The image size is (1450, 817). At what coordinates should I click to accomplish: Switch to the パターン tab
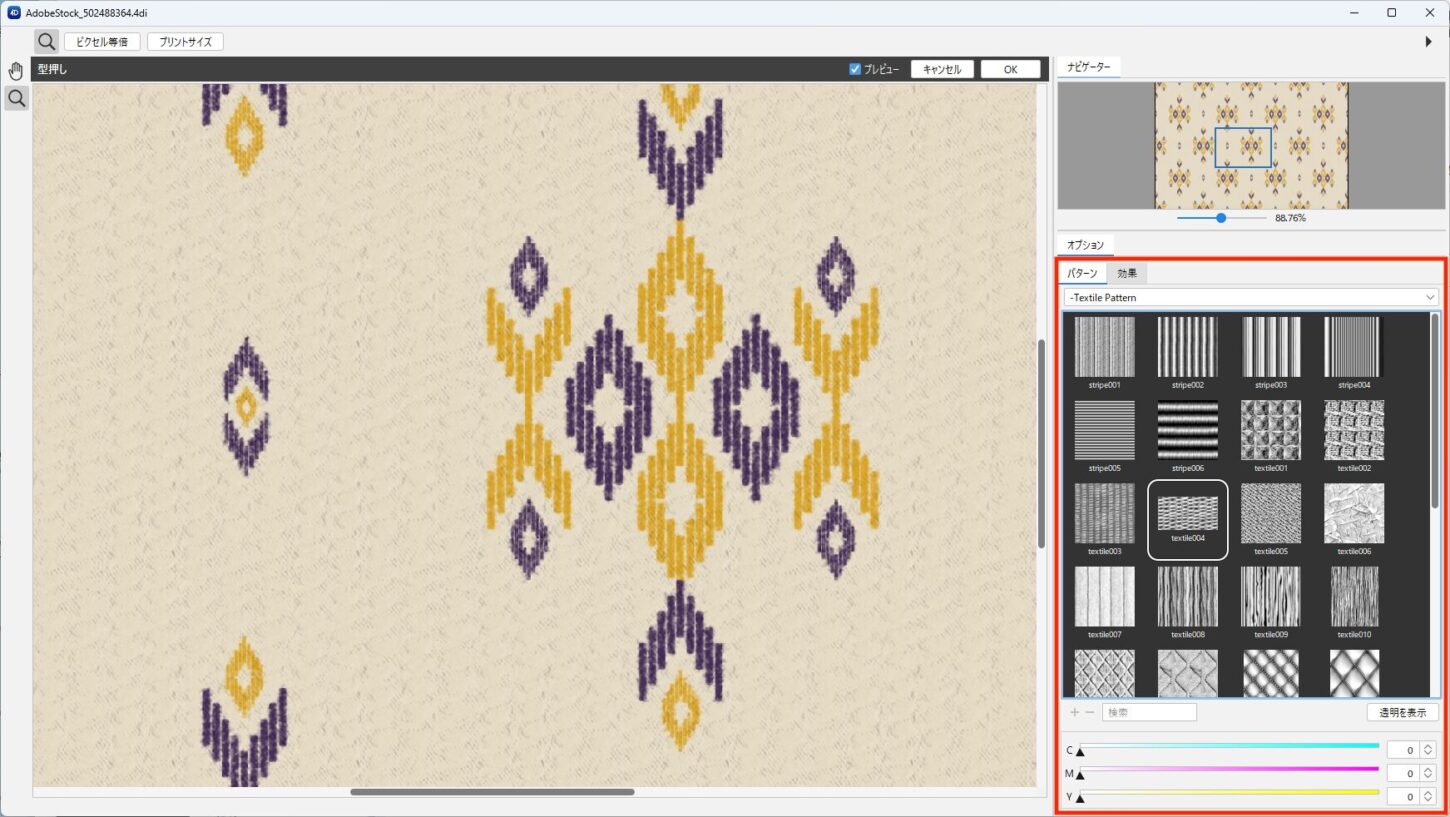[1082, 274]
